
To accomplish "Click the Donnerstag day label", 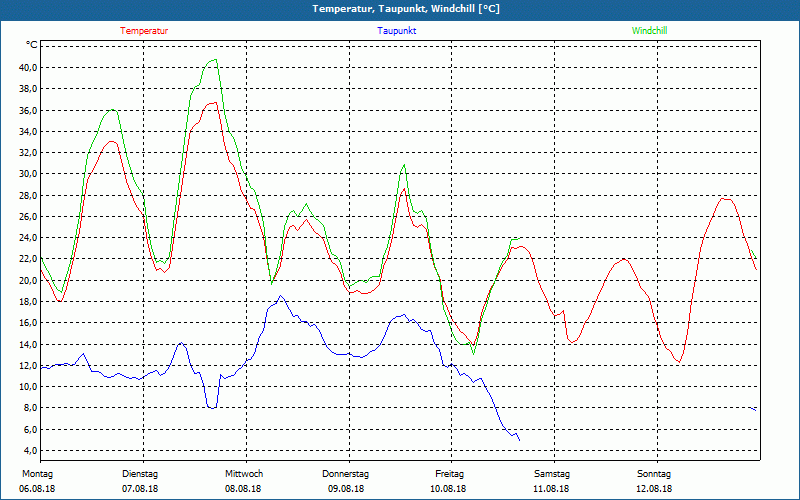I will pyautogui.click(x=345, y=474).
